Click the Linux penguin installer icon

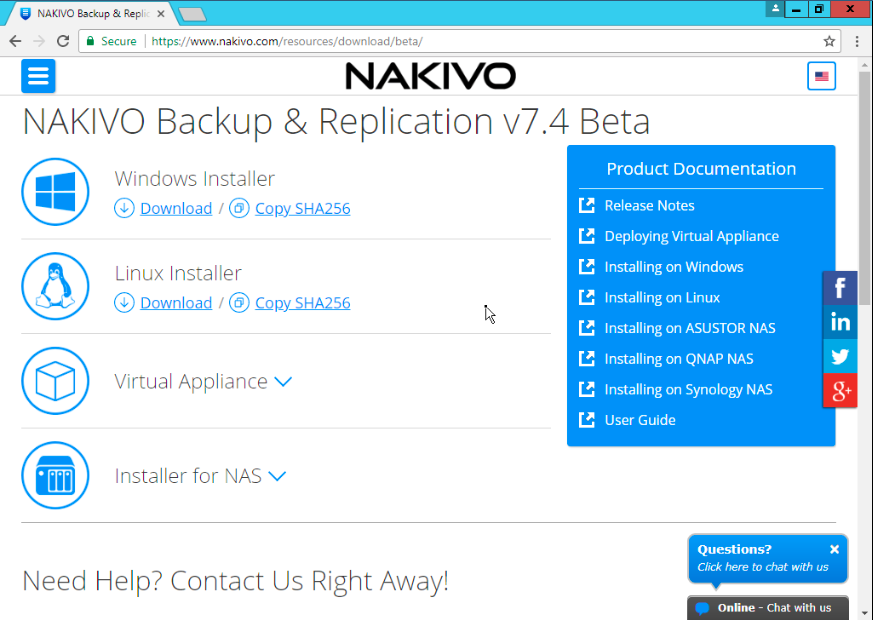click(56, 286)
